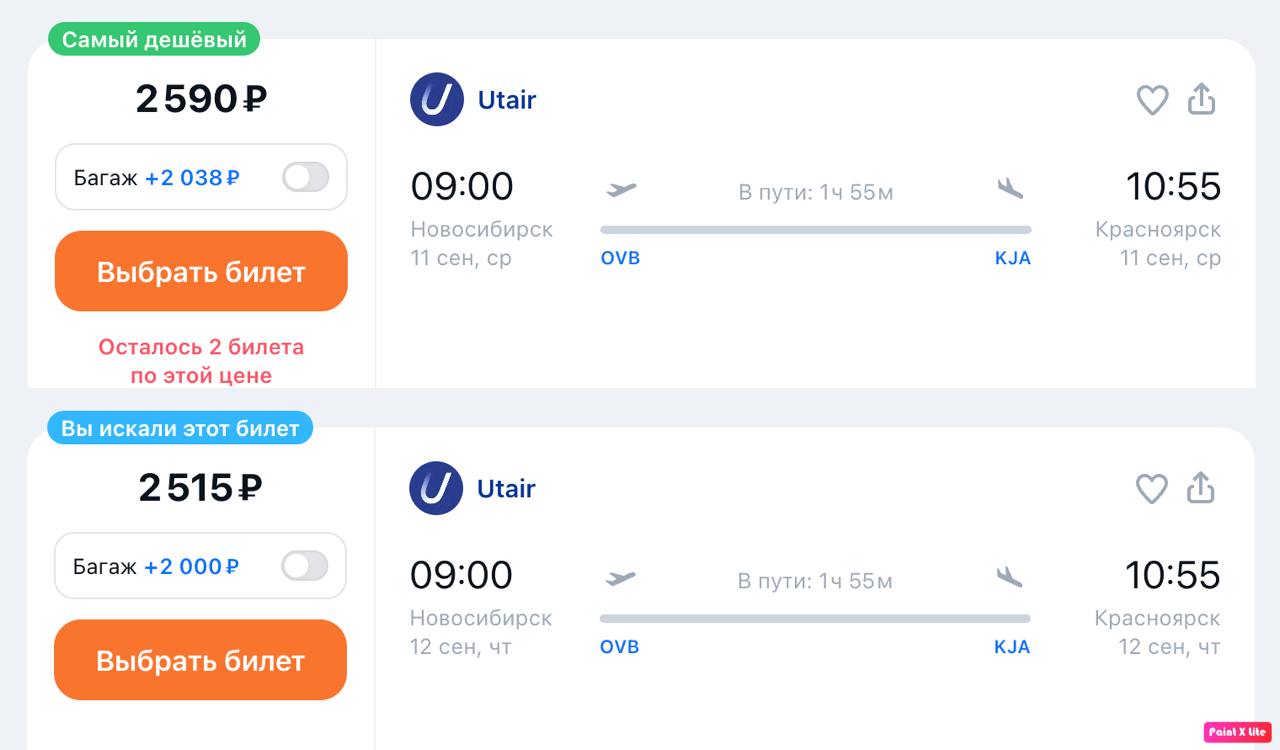The width and height of the screenshot is (1280, 750).
Task: Click departure plane icon on first flight
Action: click(621, 189)
